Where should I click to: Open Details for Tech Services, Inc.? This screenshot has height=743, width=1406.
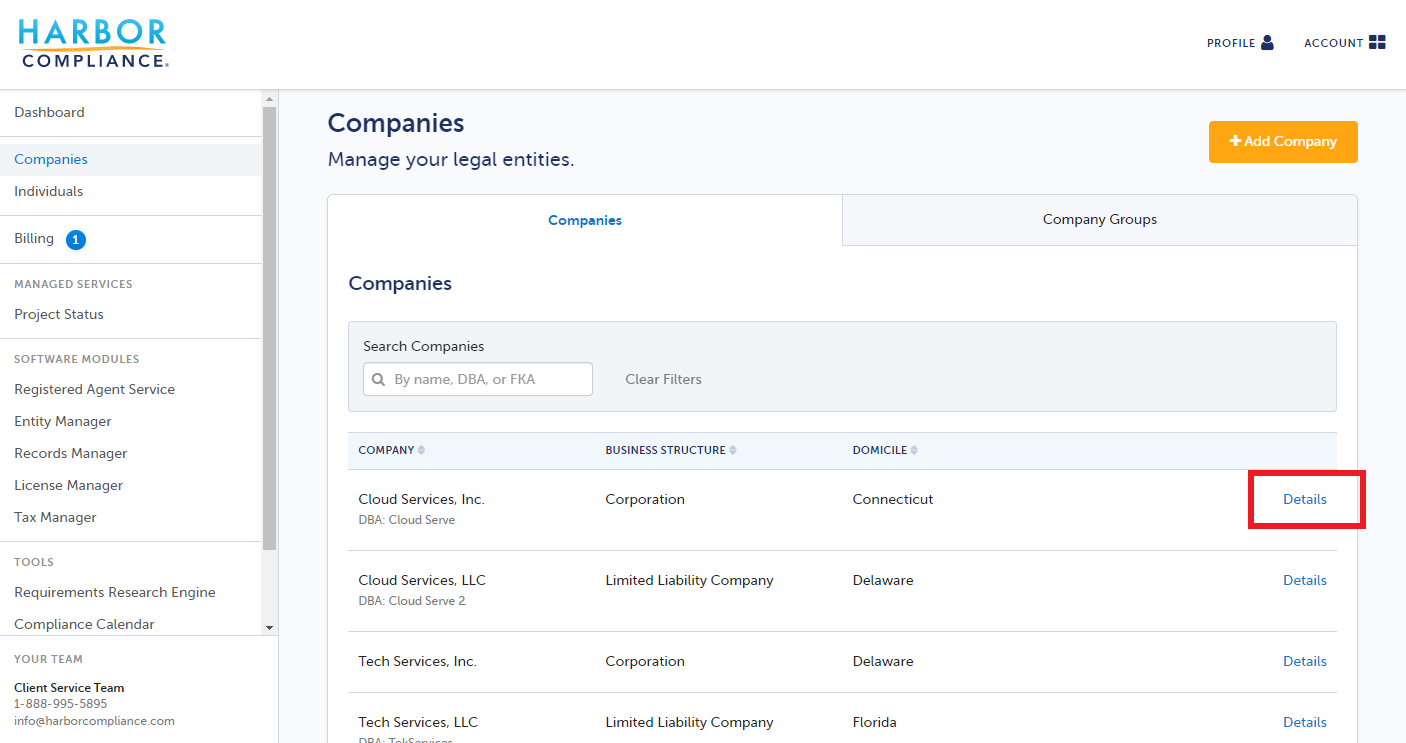(x=1305, y=662)
